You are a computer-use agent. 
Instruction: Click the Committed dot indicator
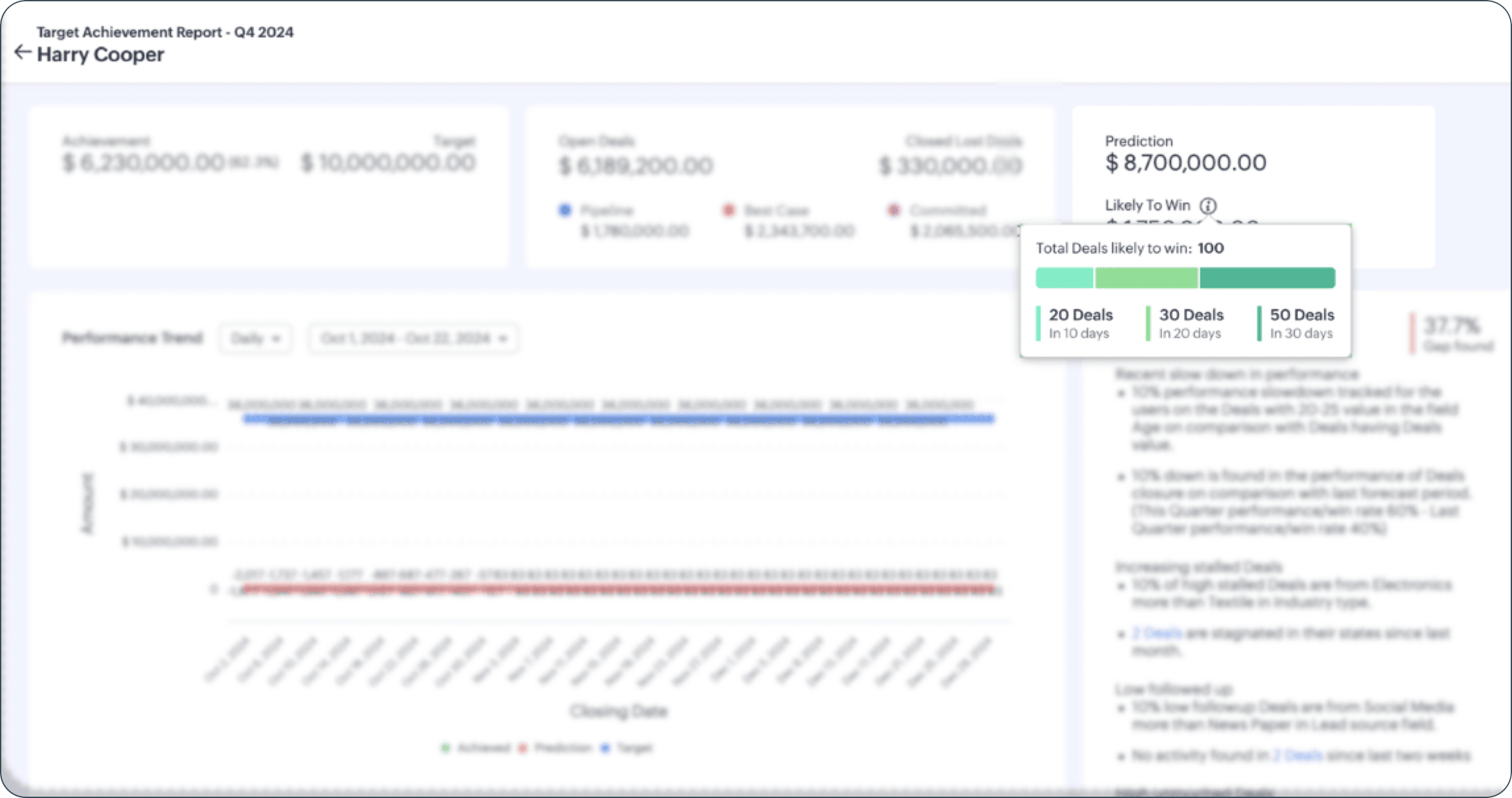pyautogui.click(x=894, y=210)
